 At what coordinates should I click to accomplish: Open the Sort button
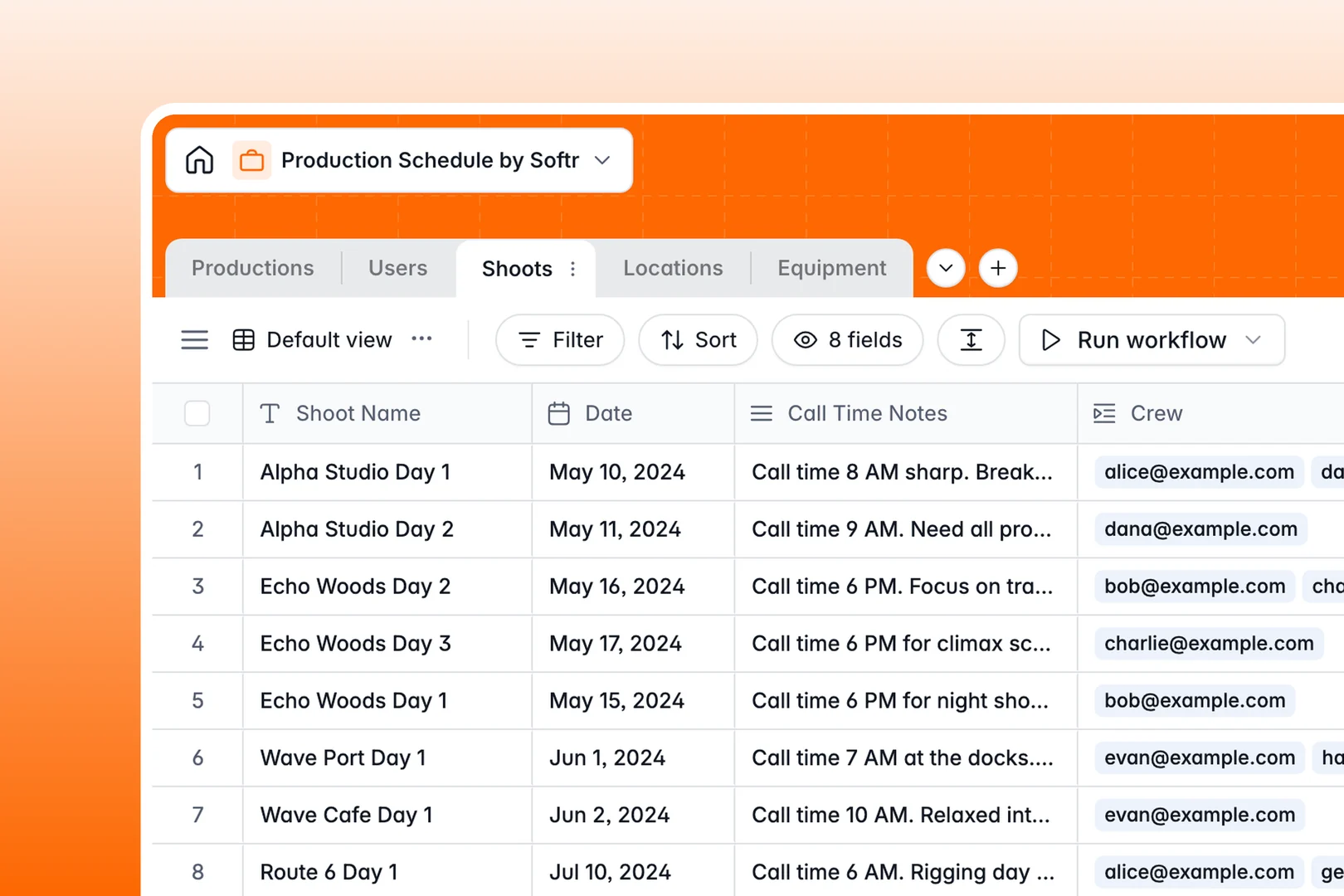pos(698,340)
